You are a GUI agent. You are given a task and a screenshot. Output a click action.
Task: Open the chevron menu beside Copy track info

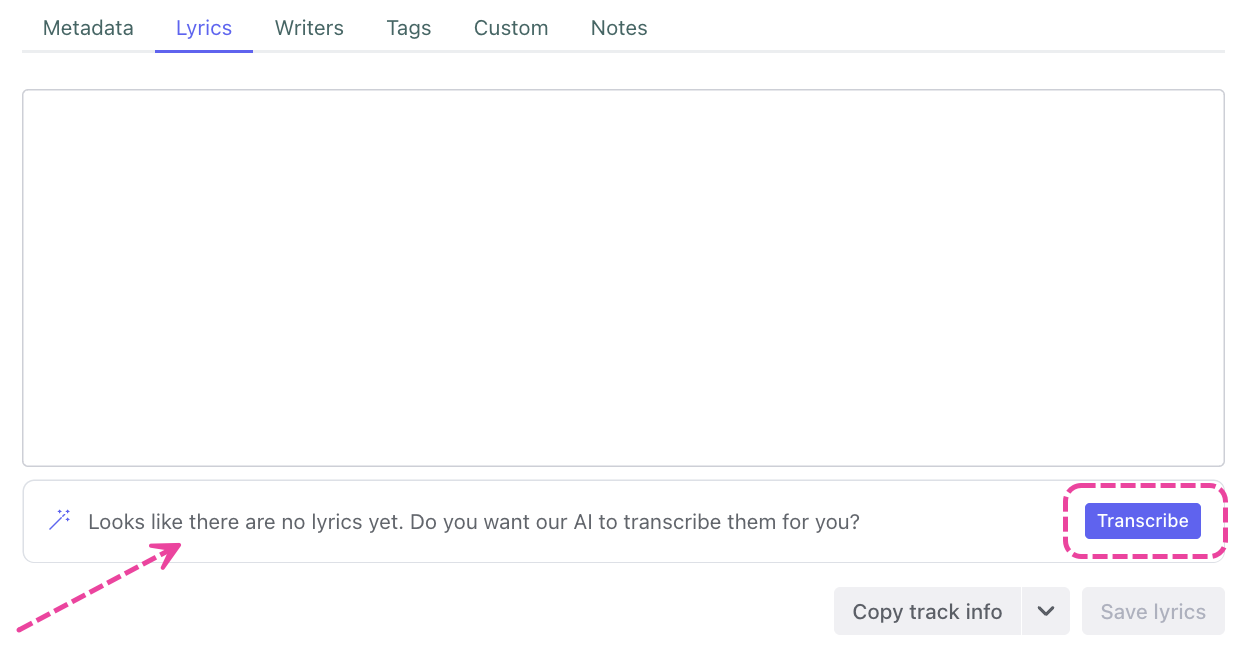tap(1046, 611)
